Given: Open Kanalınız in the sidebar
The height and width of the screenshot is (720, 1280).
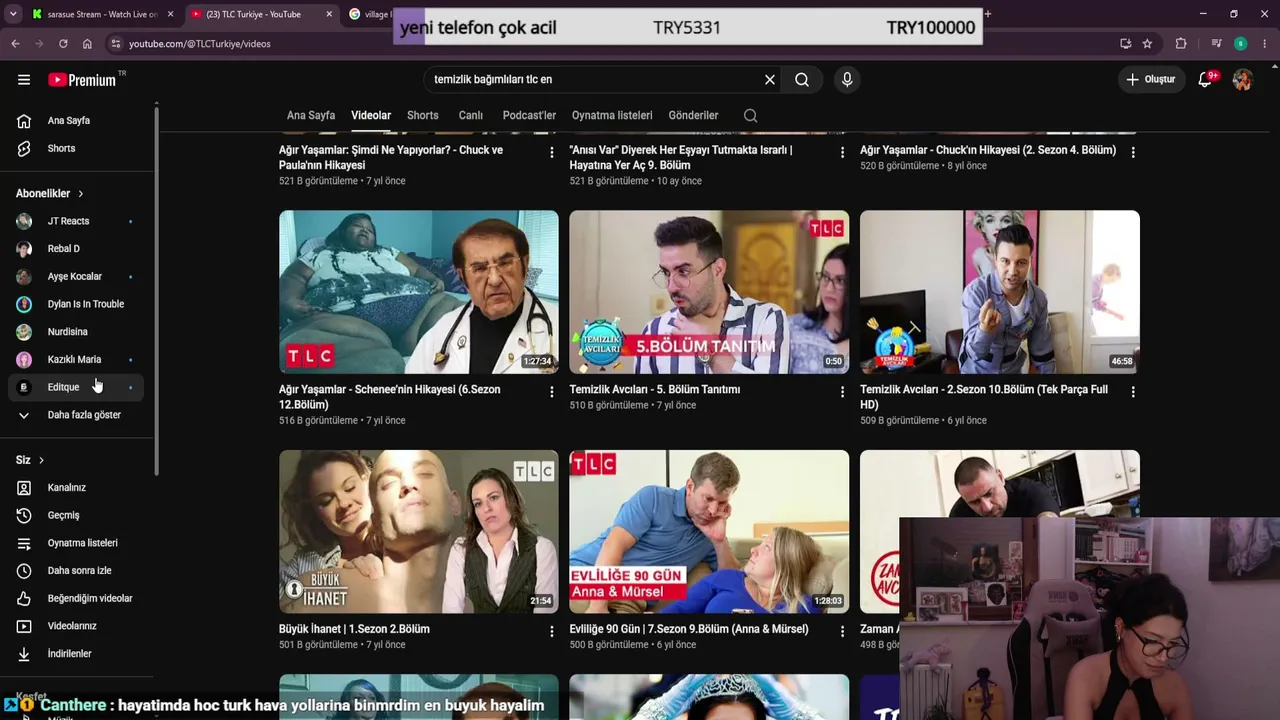Looking at the screenshot, I should 78,488.
